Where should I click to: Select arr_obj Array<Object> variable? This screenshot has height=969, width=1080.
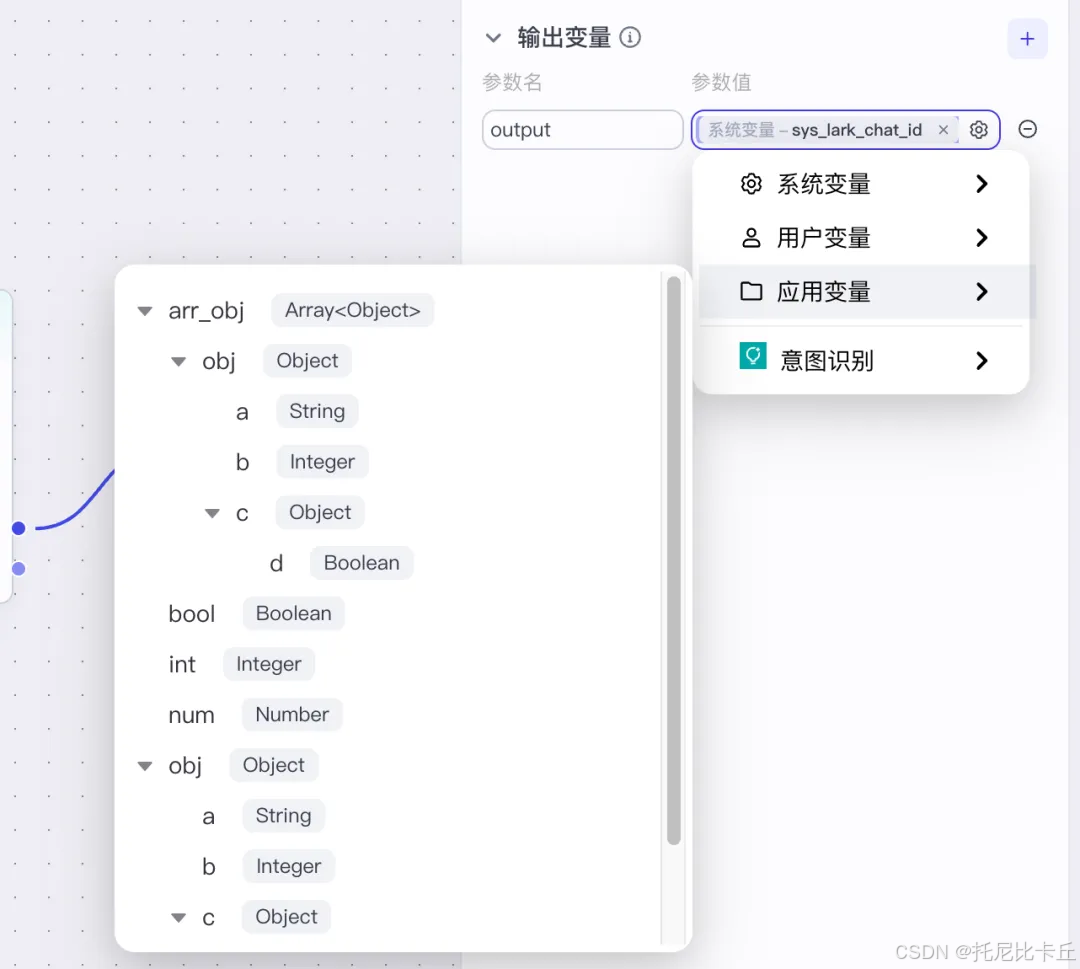300,311
